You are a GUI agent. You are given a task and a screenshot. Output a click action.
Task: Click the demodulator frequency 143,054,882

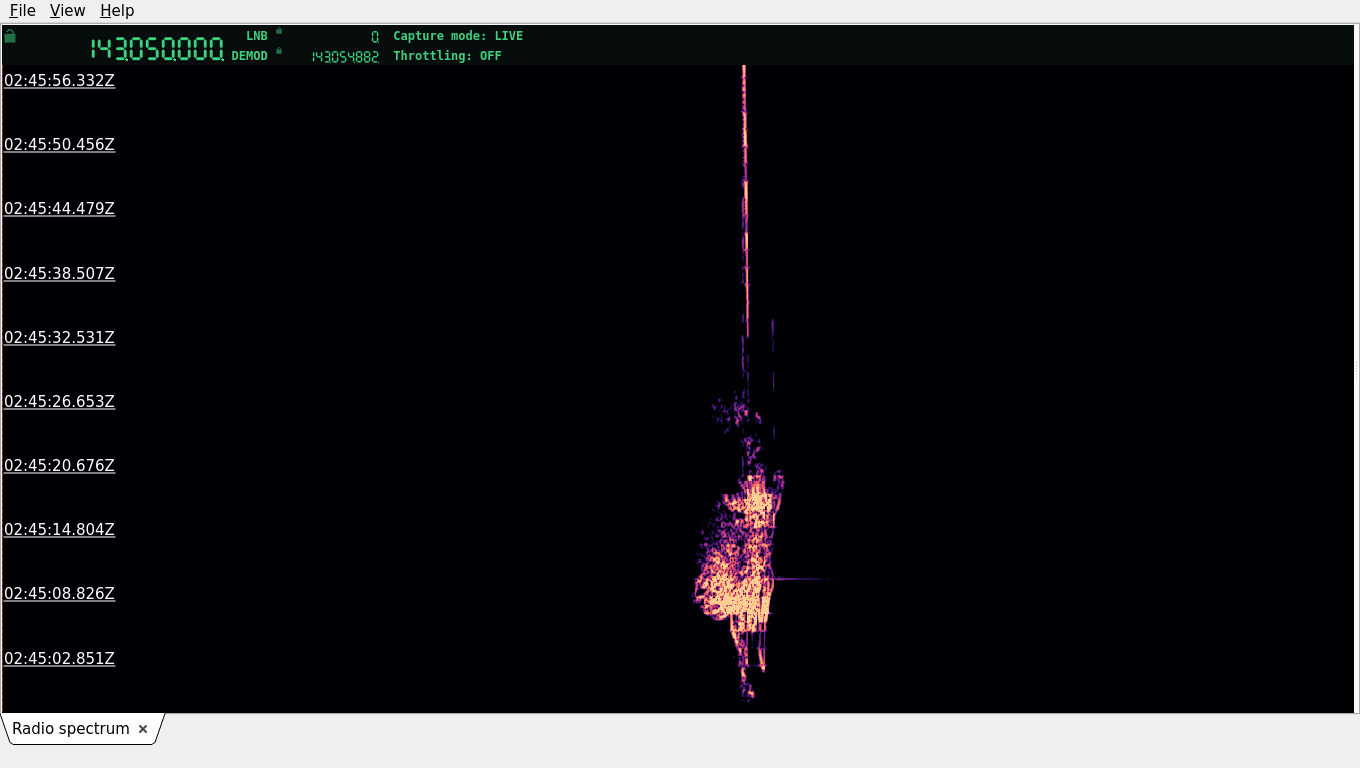[345, 57]
